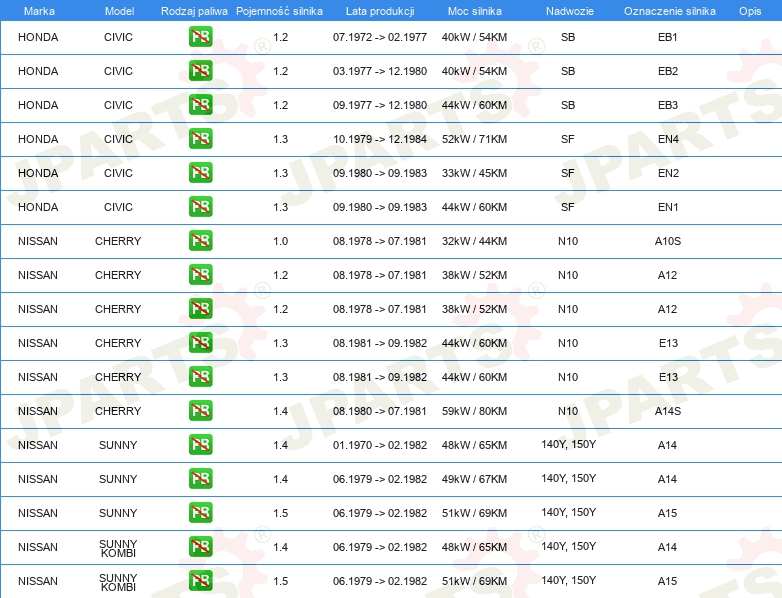The height and width of the screenshot is (598, 782).
Task: Click 140Y, 150Y in the 49kW row
Action: click(x=569, y=478)
